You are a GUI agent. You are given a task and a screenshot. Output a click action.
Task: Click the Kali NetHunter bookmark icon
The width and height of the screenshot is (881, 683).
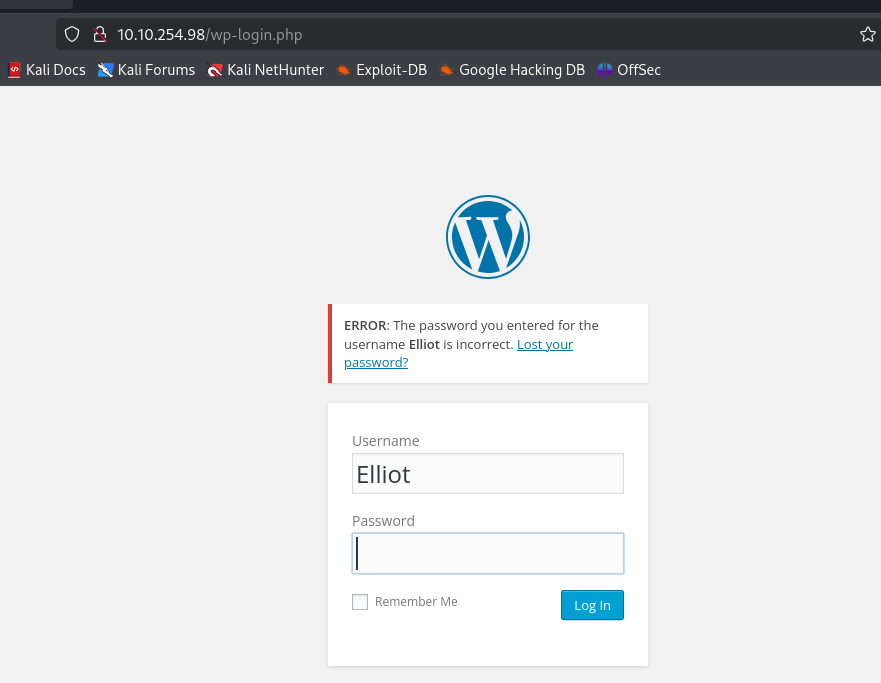coord(214,70)
